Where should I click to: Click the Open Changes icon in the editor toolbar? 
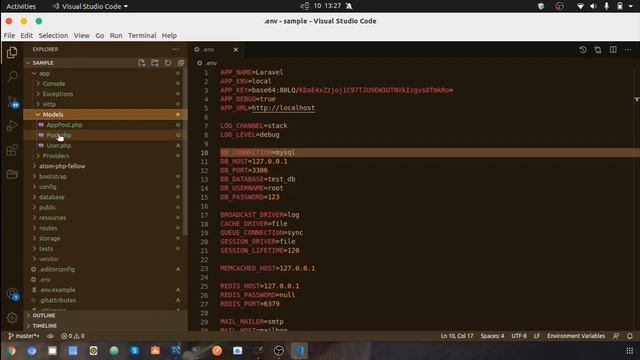pyautogui.click(x=598, y=50)
